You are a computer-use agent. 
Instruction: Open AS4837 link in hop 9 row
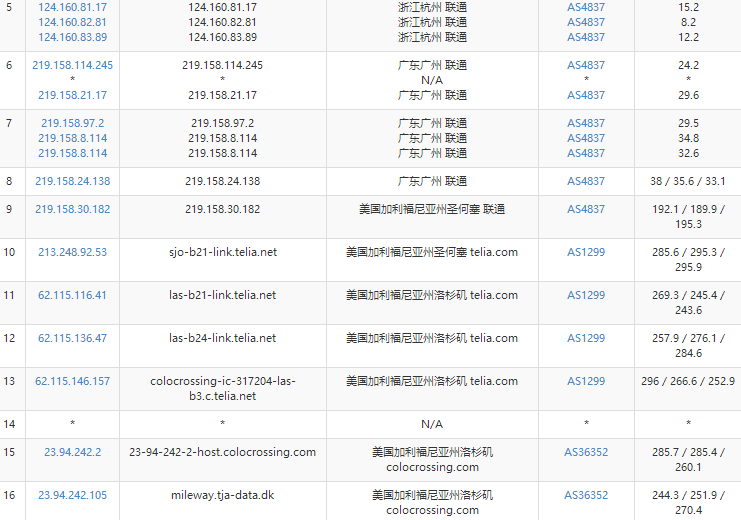pos(586,209)
